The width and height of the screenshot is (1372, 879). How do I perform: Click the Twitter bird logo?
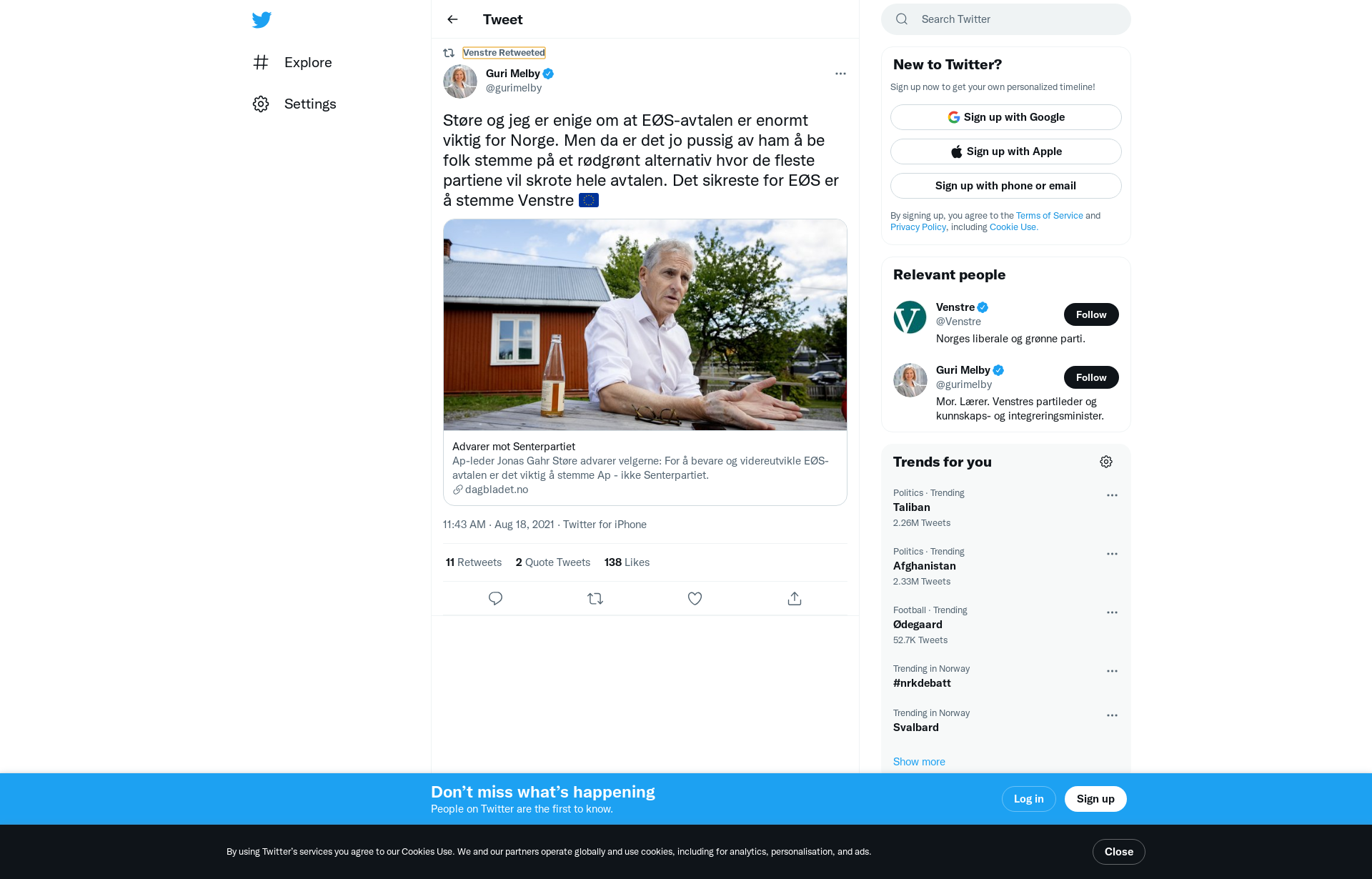tap(262, 20)
